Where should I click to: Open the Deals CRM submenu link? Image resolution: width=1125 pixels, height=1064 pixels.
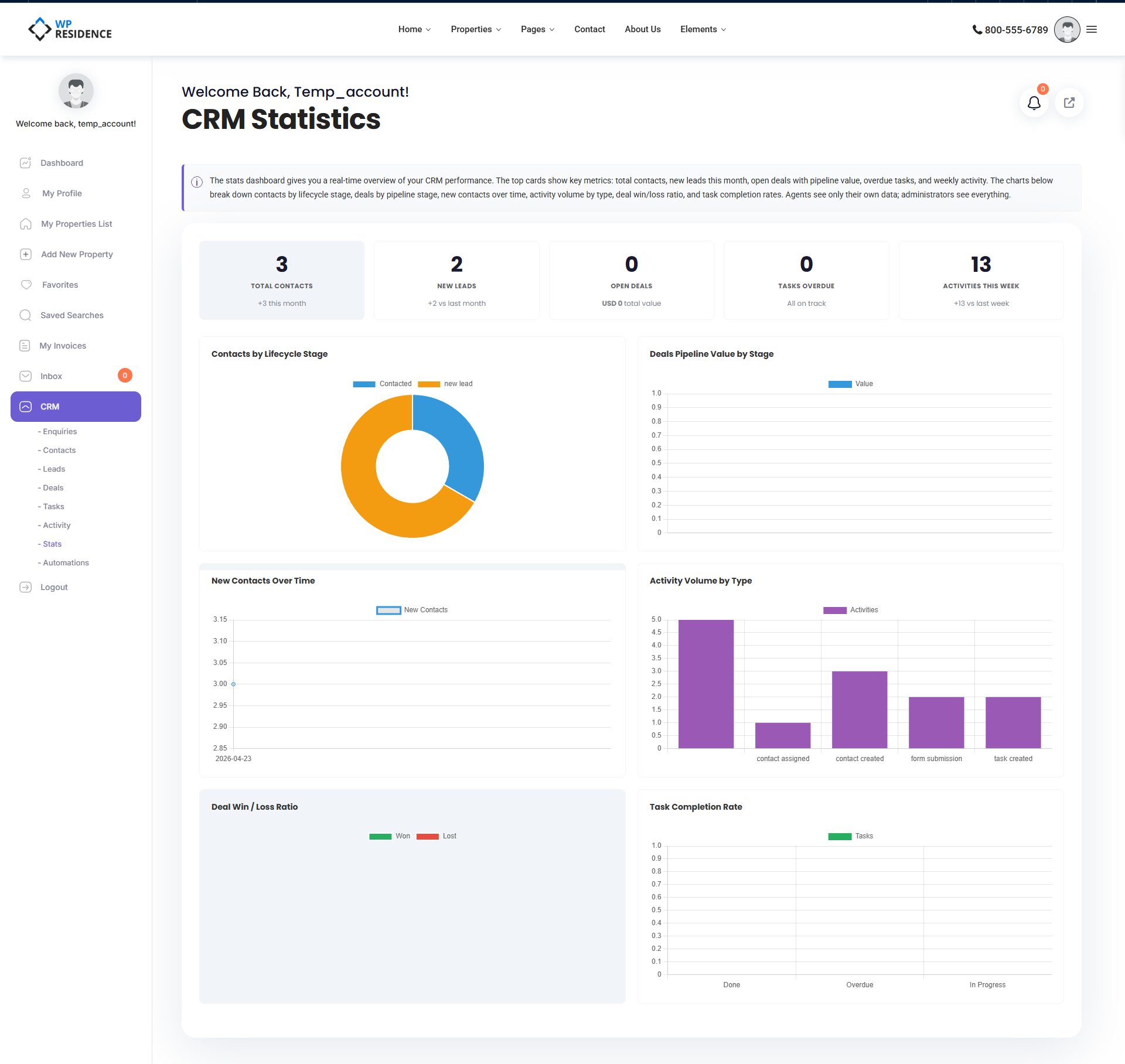(x=53, y=487)
